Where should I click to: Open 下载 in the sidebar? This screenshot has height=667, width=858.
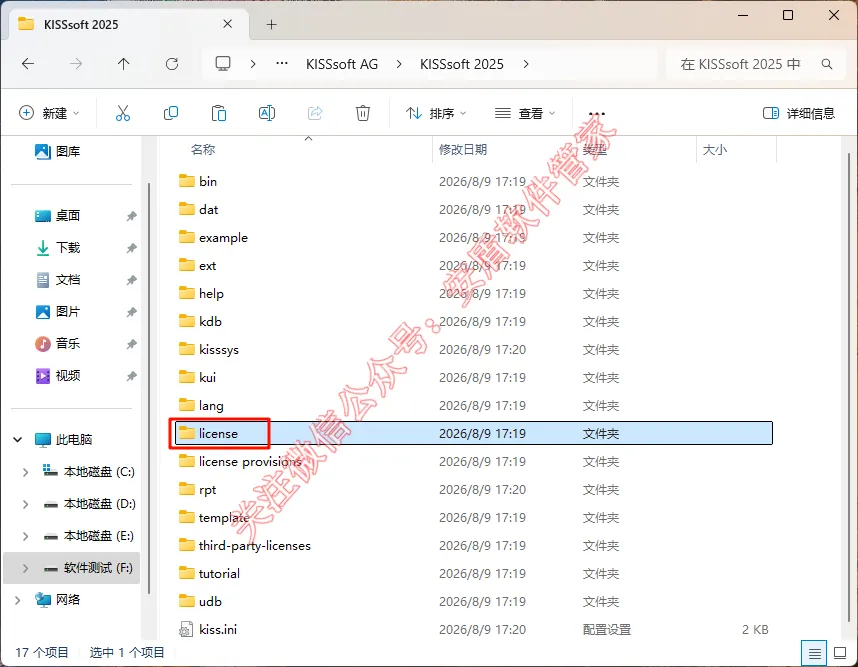(57, 248)
